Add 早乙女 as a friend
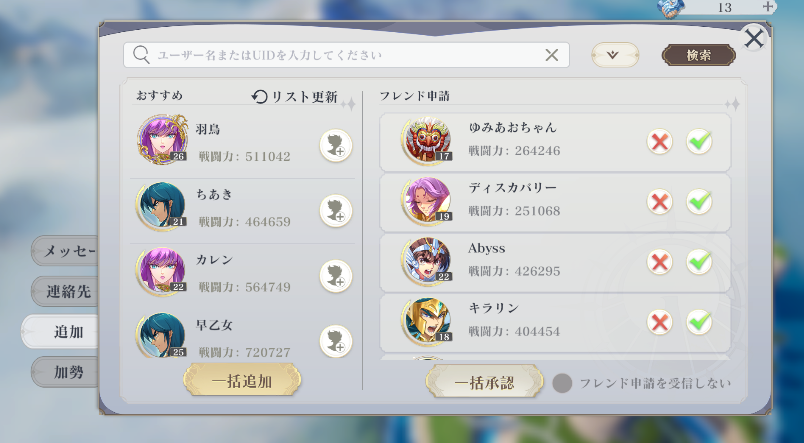 click(336, 341)
